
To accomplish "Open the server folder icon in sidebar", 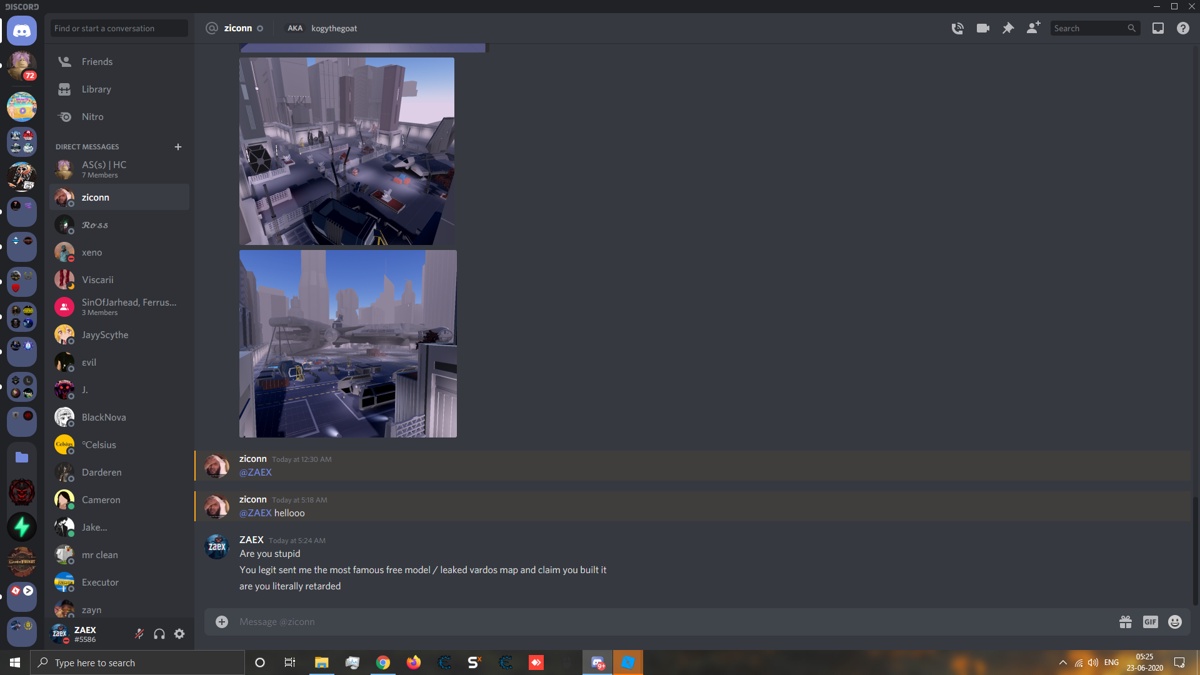I will pos(22,457).
